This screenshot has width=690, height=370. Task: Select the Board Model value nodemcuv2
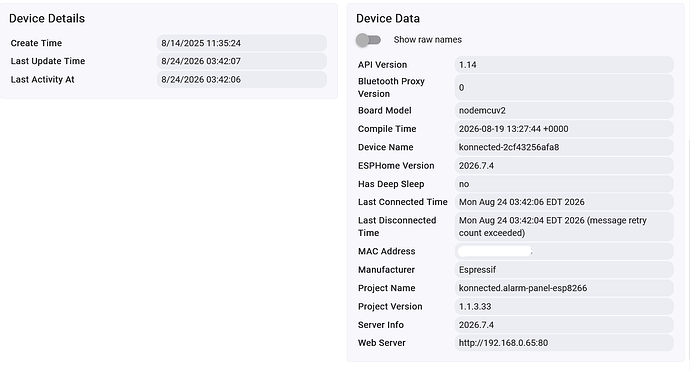point(564,110)
